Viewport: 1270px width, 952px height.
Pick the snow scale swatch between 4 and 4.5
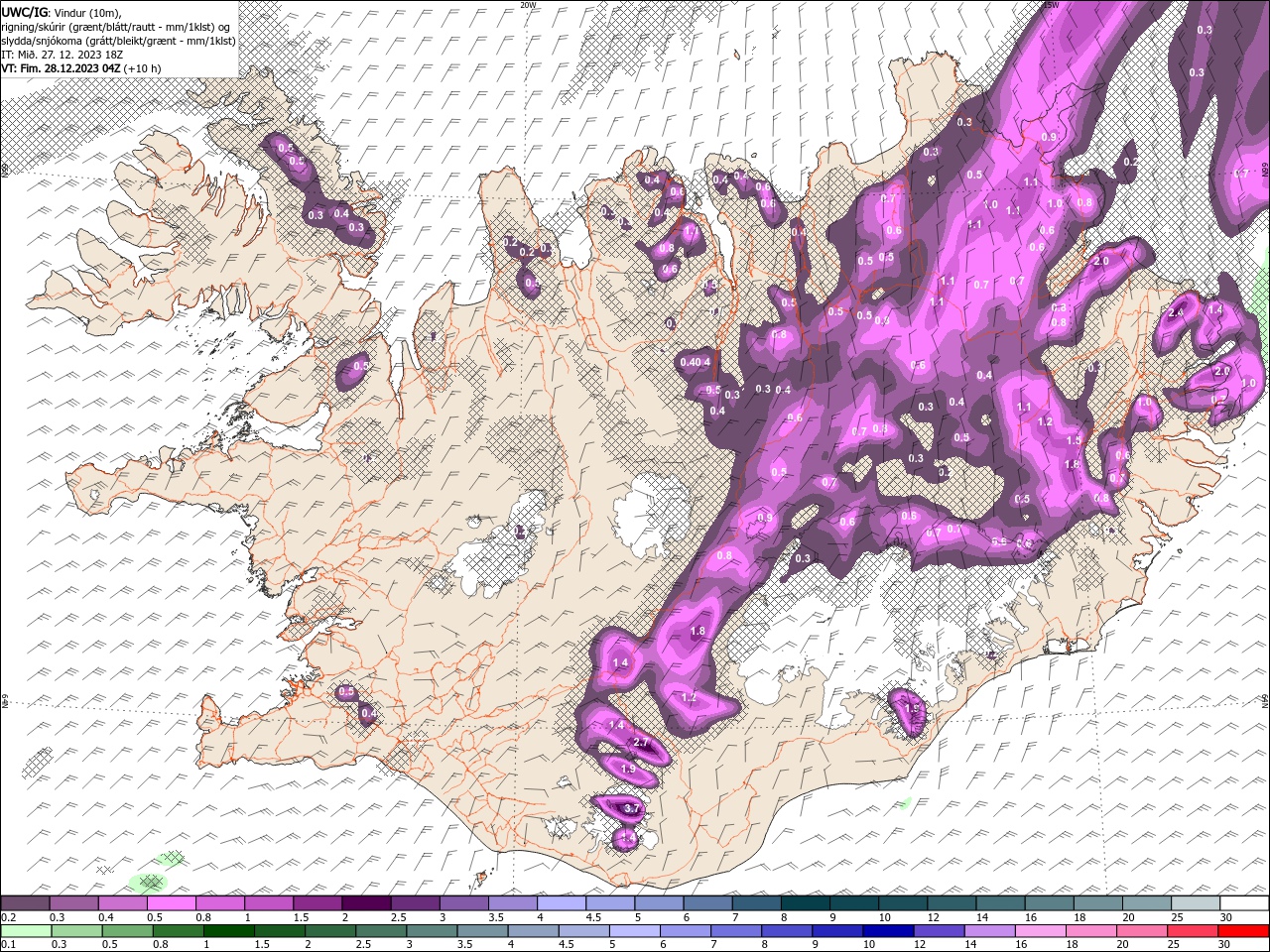(x=562, y=903)
